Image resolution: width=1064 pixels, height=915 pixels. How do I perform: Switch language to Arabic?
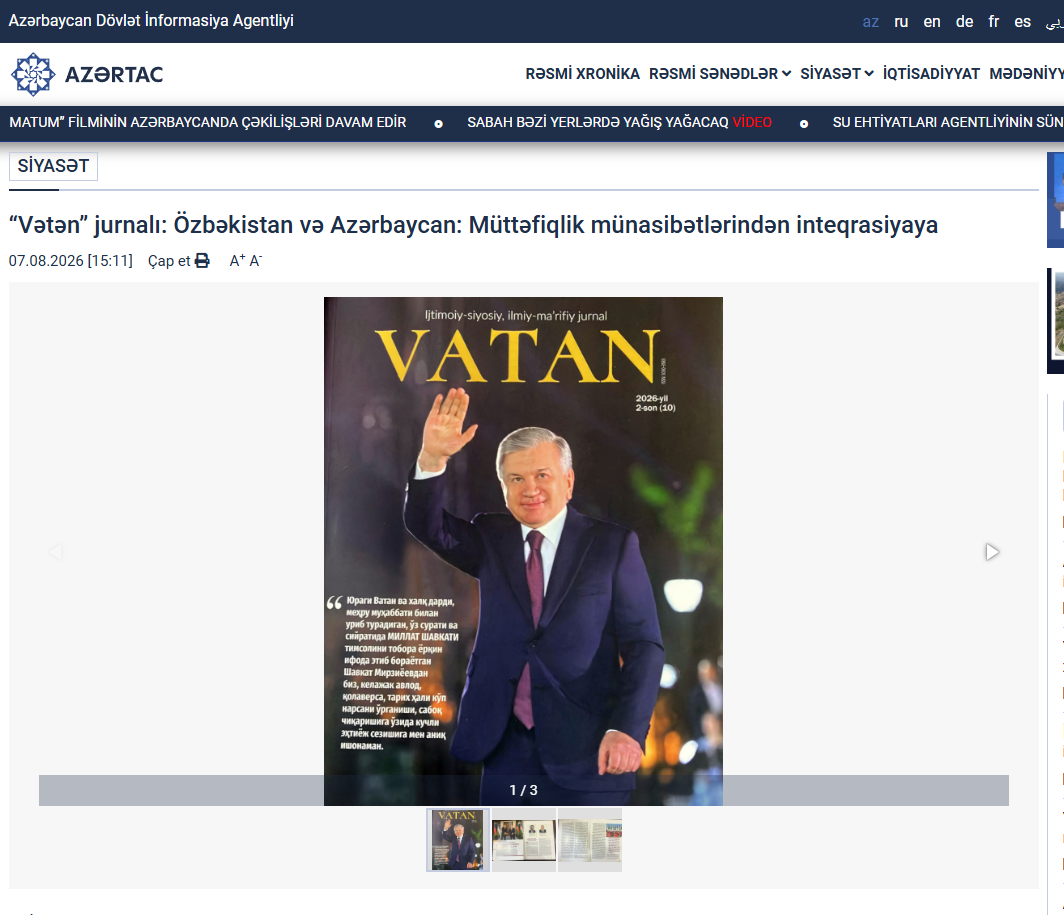pos(1054,23)
